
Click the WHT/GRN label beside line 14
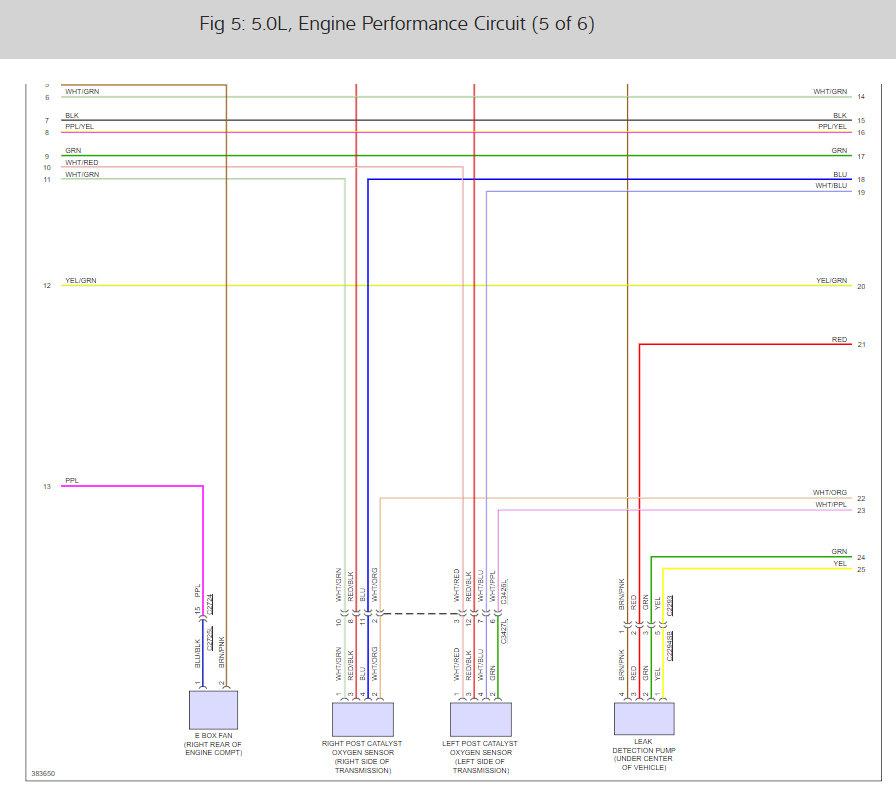click(830, 91)
